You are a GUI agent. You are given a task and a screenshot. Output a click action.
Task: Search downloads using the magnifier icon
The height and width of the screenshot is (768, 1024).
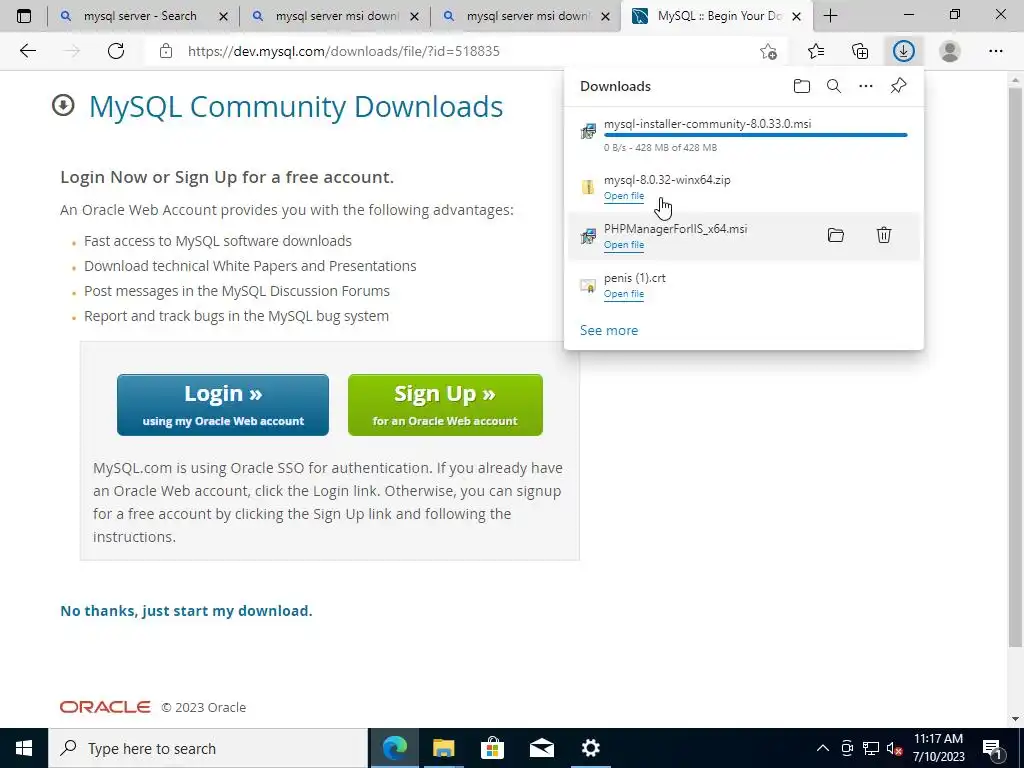[834, 86]
